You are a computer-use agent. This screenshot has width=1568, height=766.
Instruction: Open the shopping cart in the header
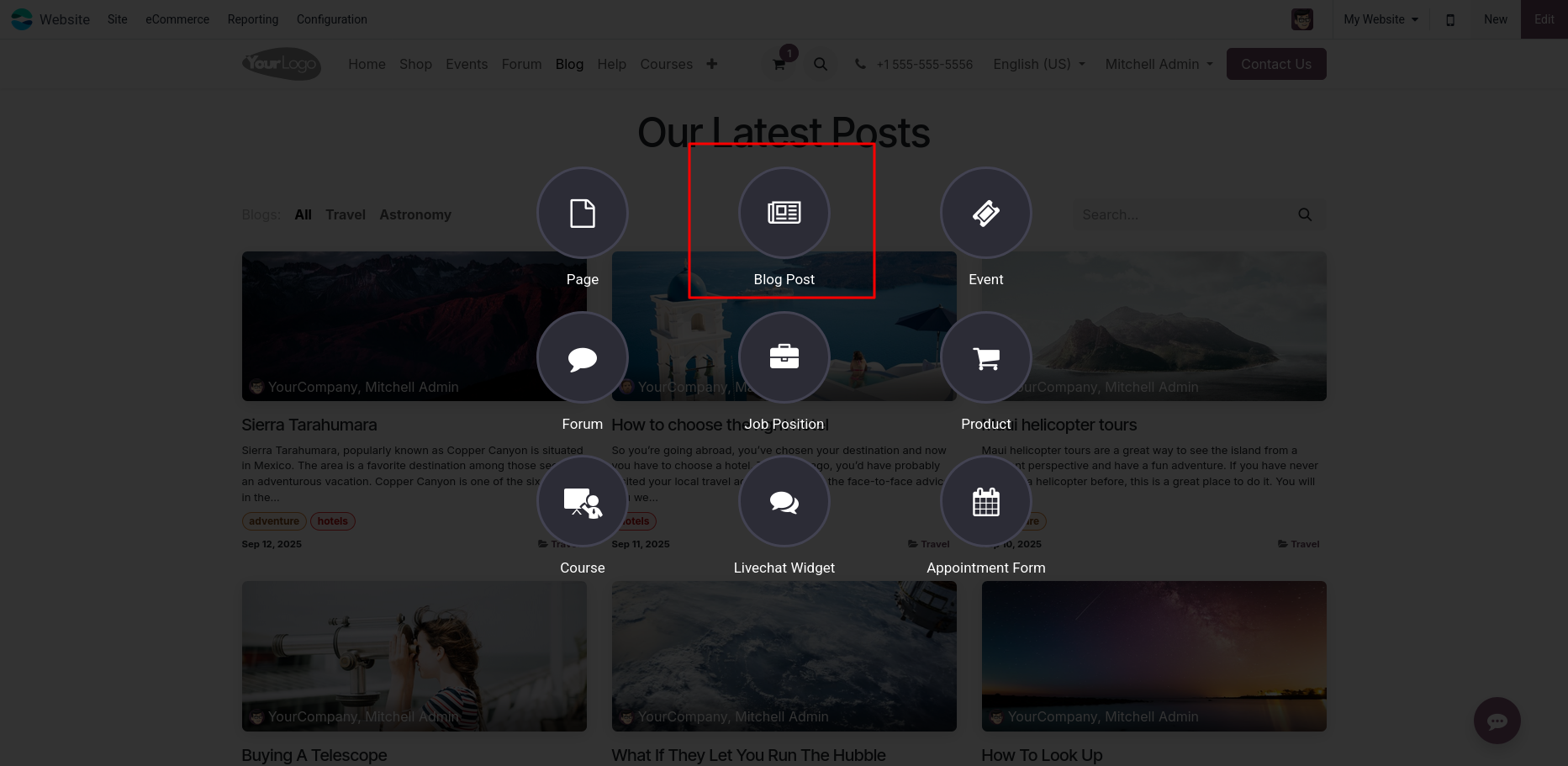coord(779,64)
